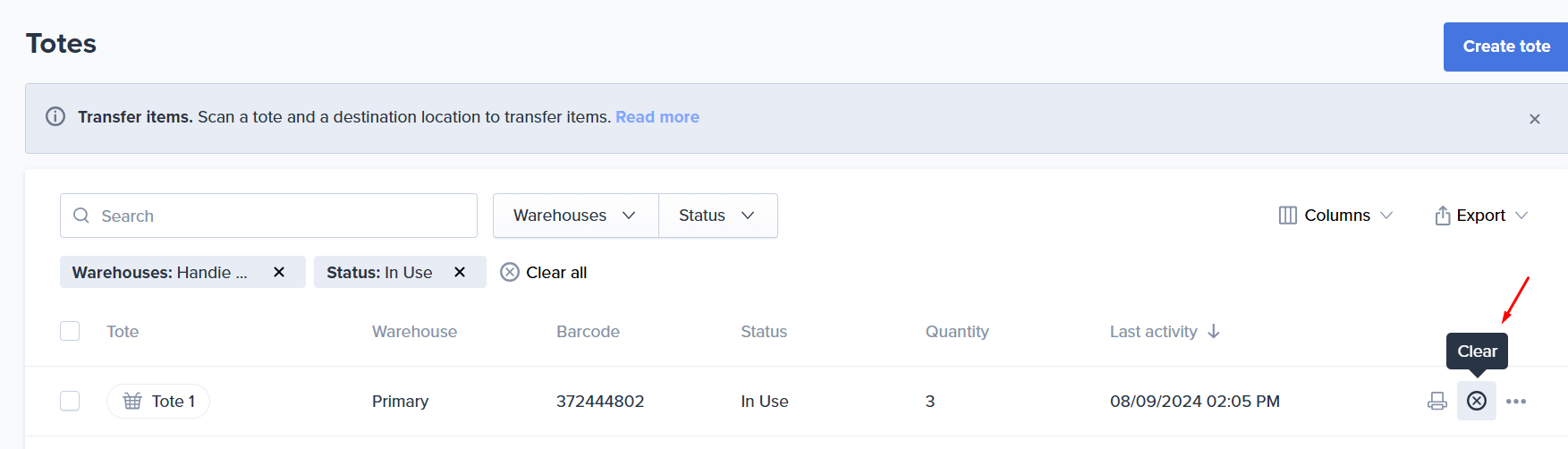Viewport: 1568px width, 449px height.
Task: Open the Read more link
Action: pos(657,117)
